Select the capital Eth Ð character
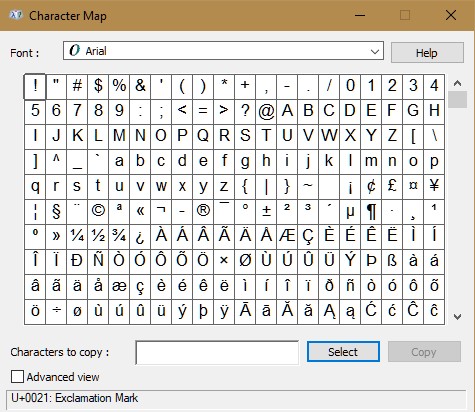Screen dimensions: 475x412 pos(77,262)
